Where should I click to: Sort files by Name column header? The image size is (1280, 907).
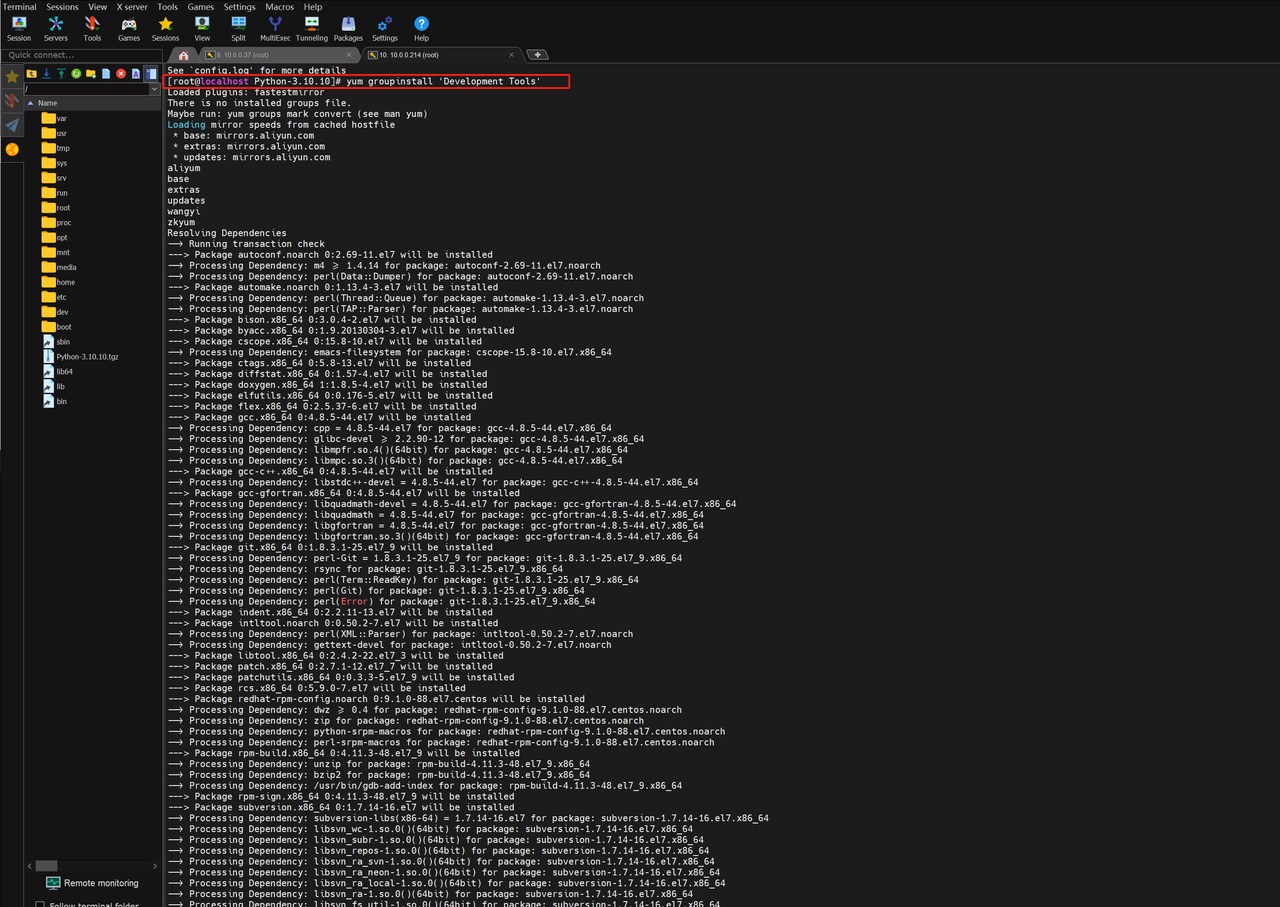48,103
